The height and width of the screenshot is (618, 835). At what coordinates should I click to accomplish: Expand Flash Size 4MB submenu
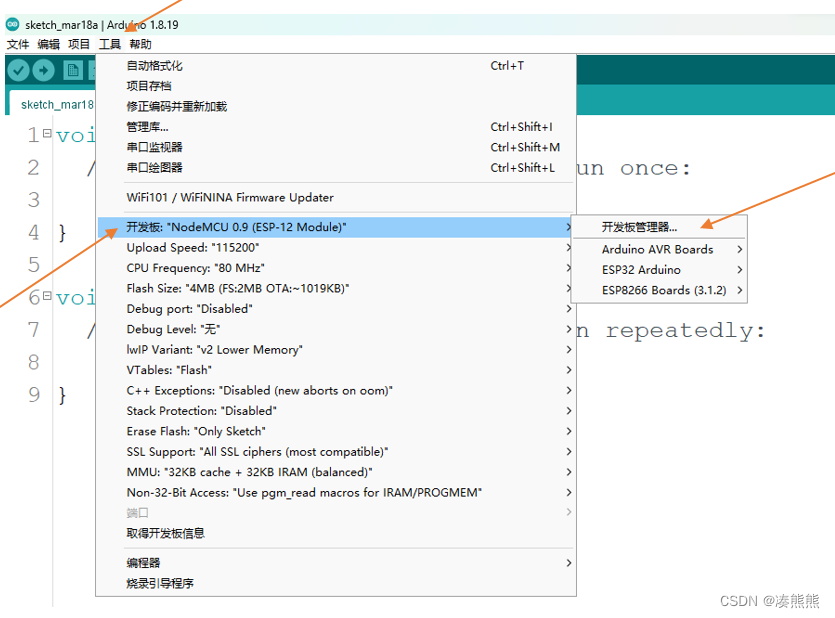337,289
